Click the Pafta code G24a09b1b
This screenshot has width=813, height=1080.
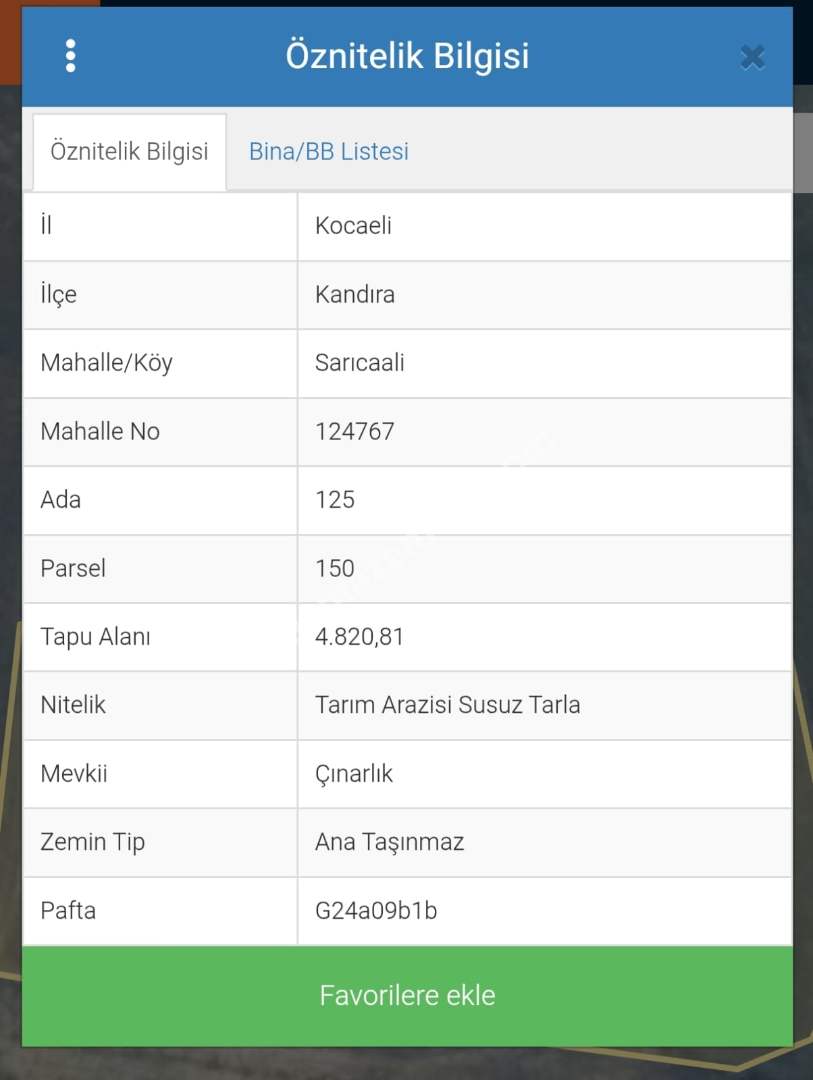(x=375, y=911)
